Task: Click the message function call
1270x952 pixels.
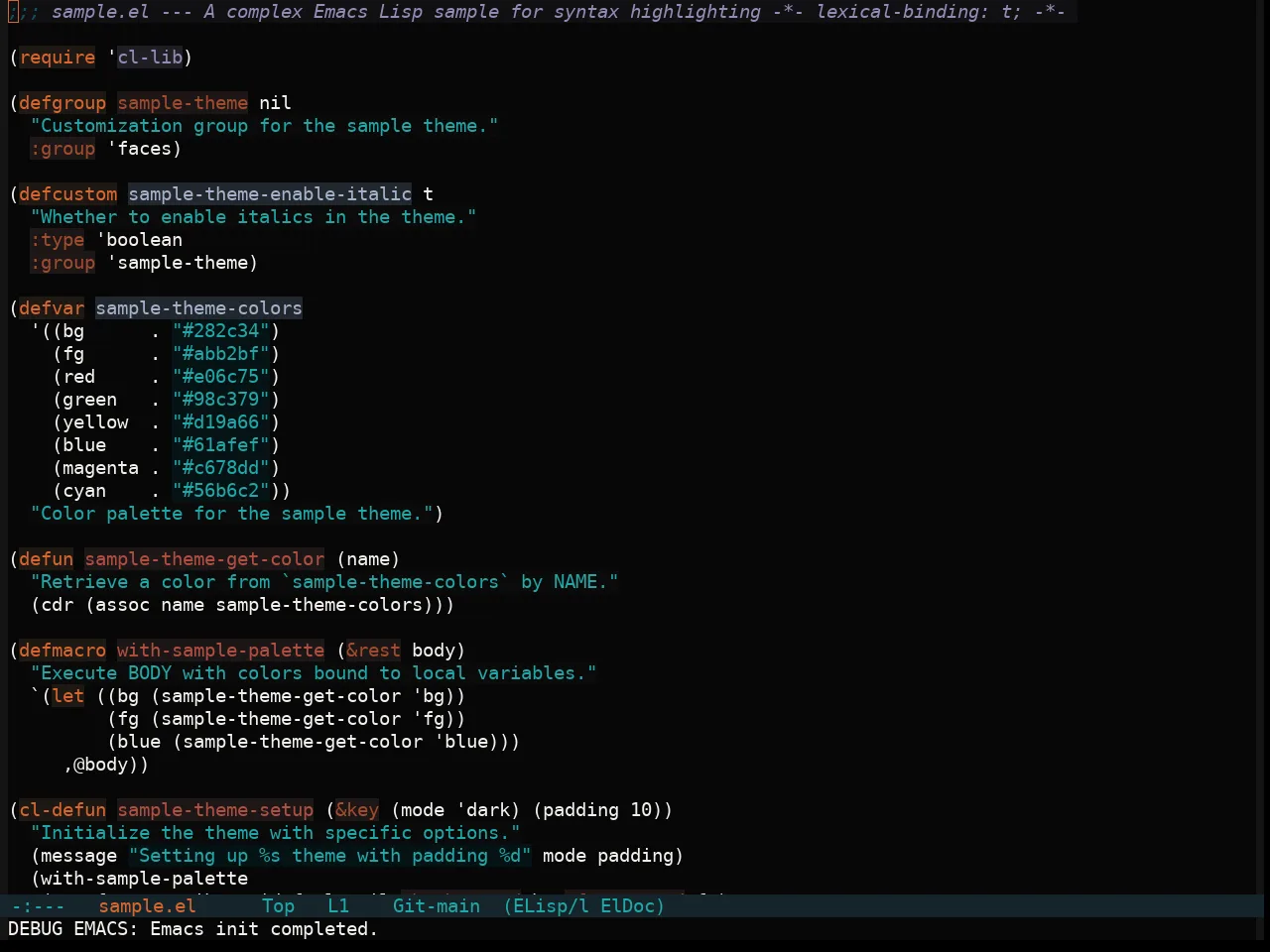Action: coord(79,856)
